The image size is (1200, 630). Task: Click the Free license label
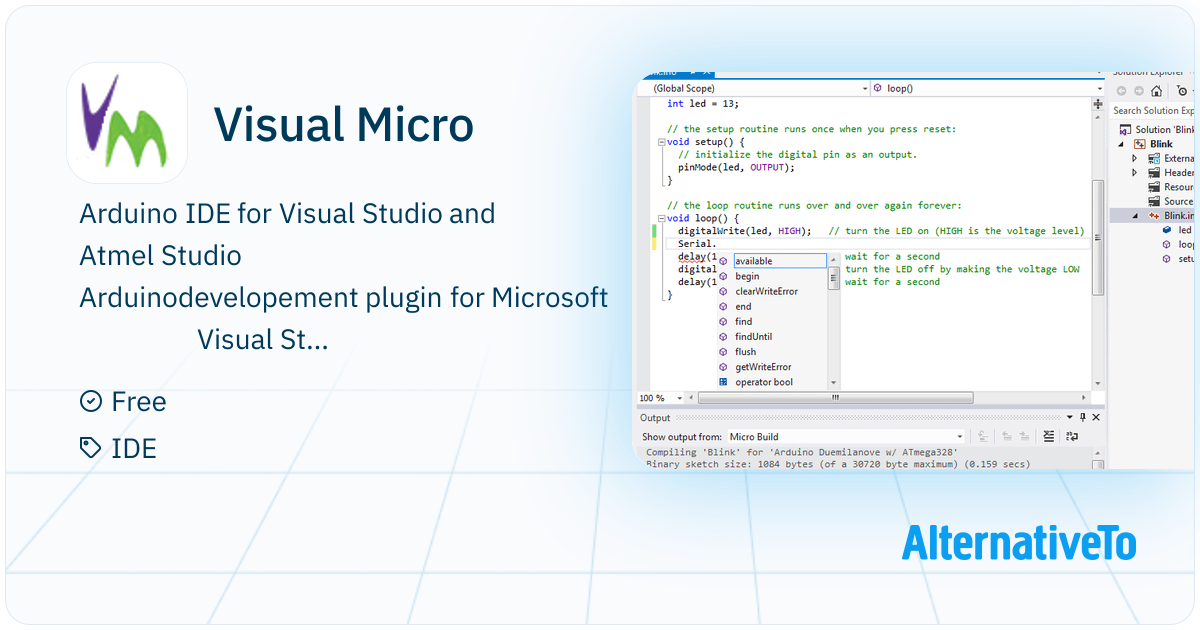[x=138, y=402]
